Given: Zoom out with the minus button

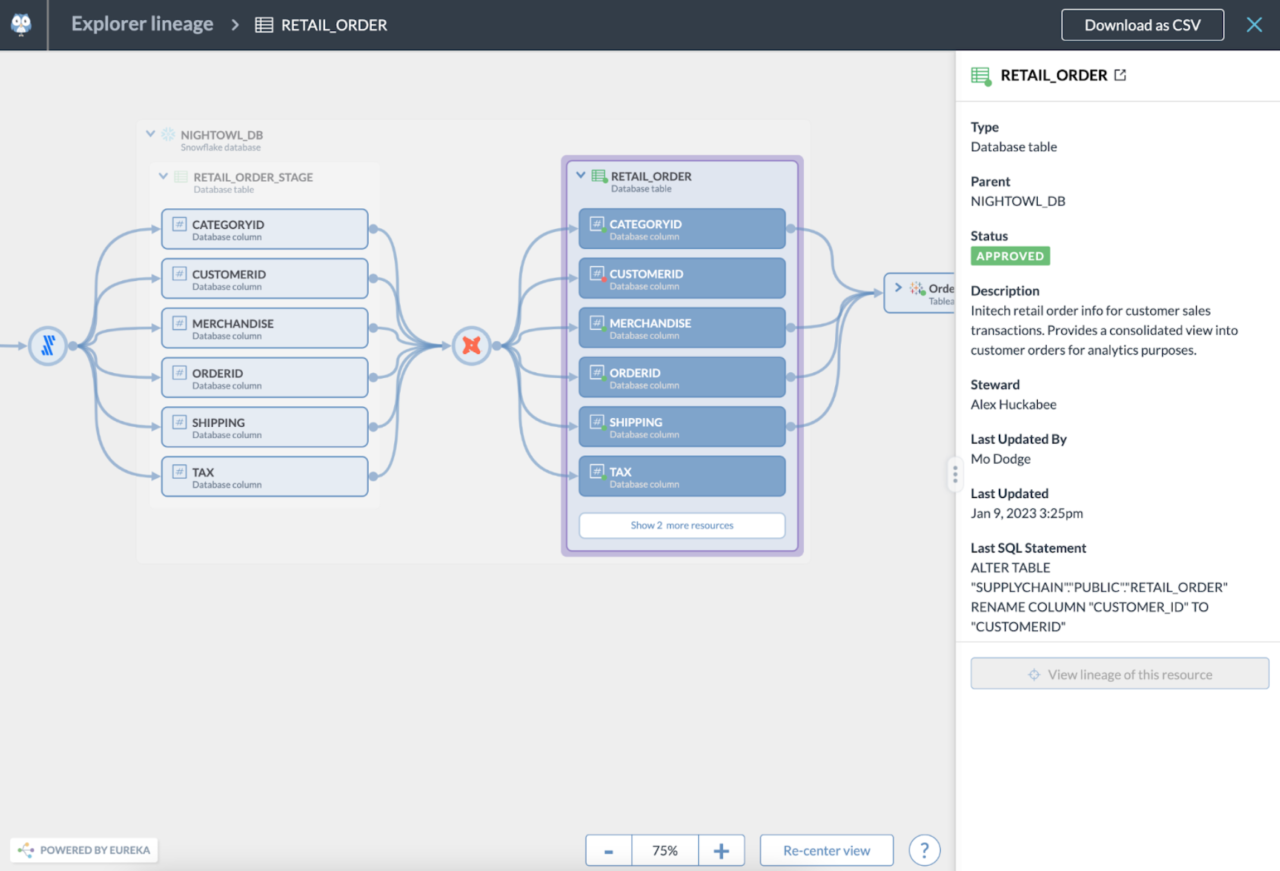Looking at the screenshot, I should 609,850.
